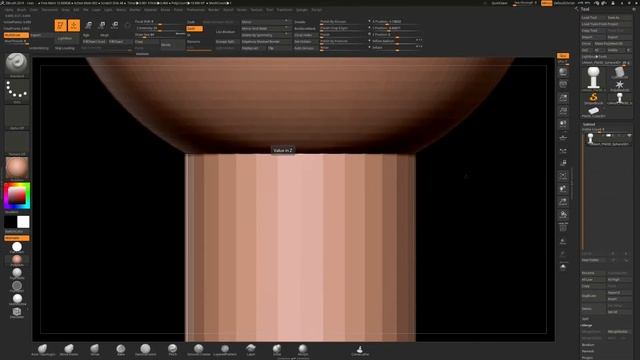Select the white main color swatch

pos(23,222)
